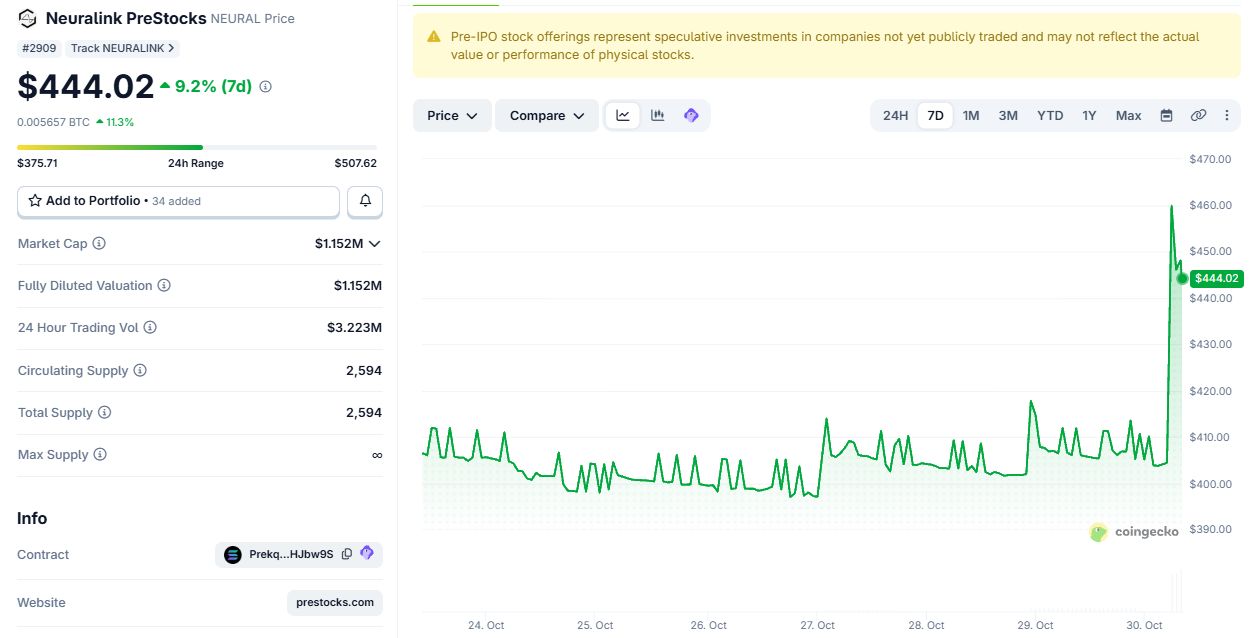Show Max Supply info icon
Screen dimensions: 1249x638
coord(100,455)
